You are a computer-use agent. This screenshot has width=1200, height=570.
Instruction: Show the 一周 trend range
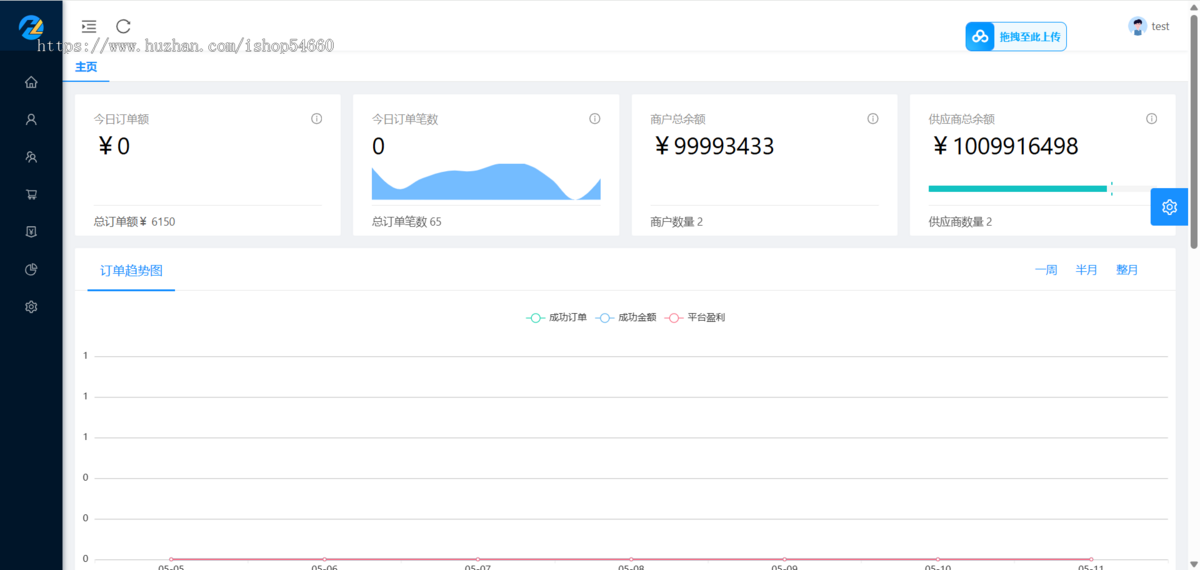[x=1046, y=270]
